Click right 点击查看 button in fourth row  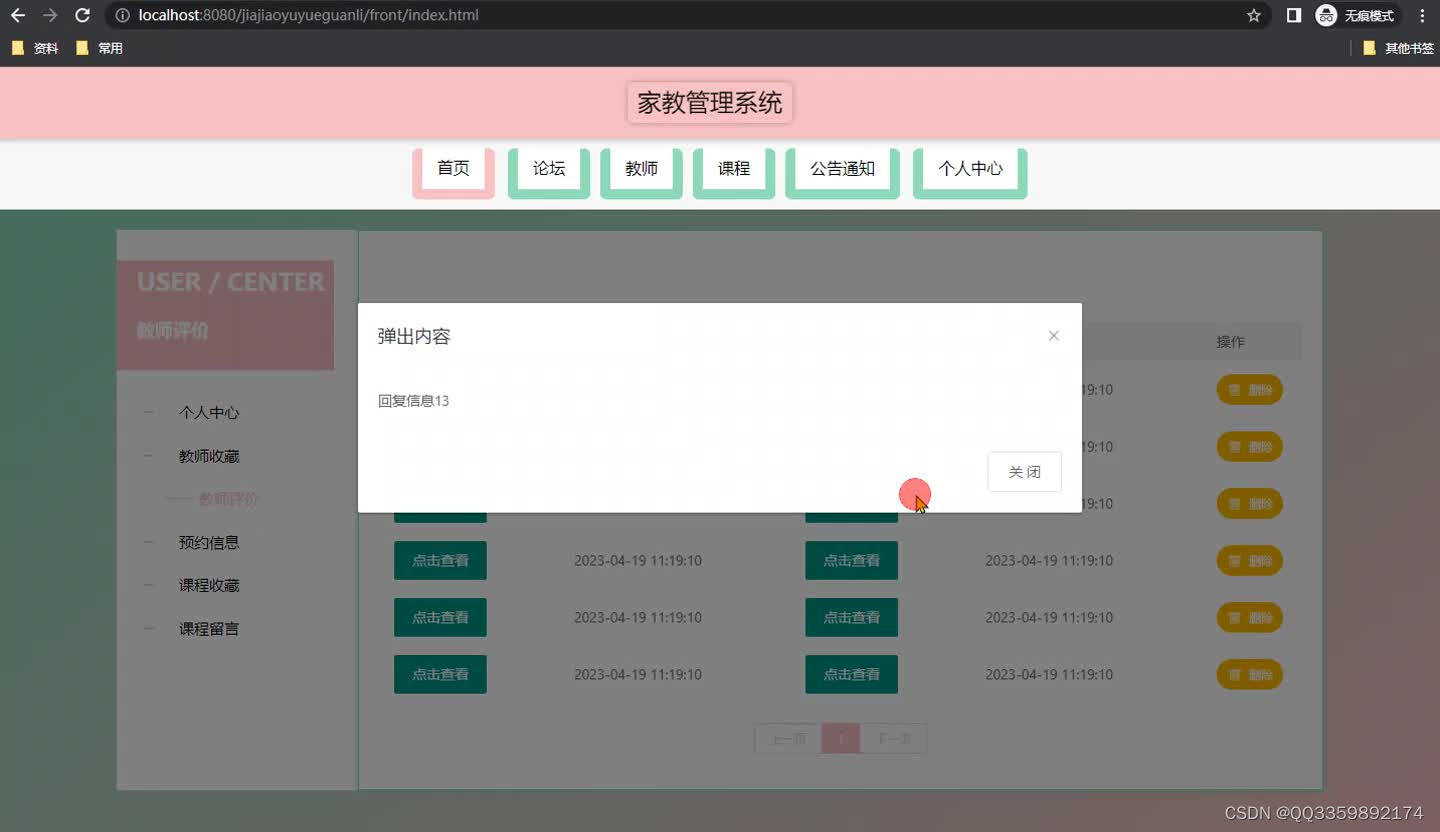tap(851, 561)
